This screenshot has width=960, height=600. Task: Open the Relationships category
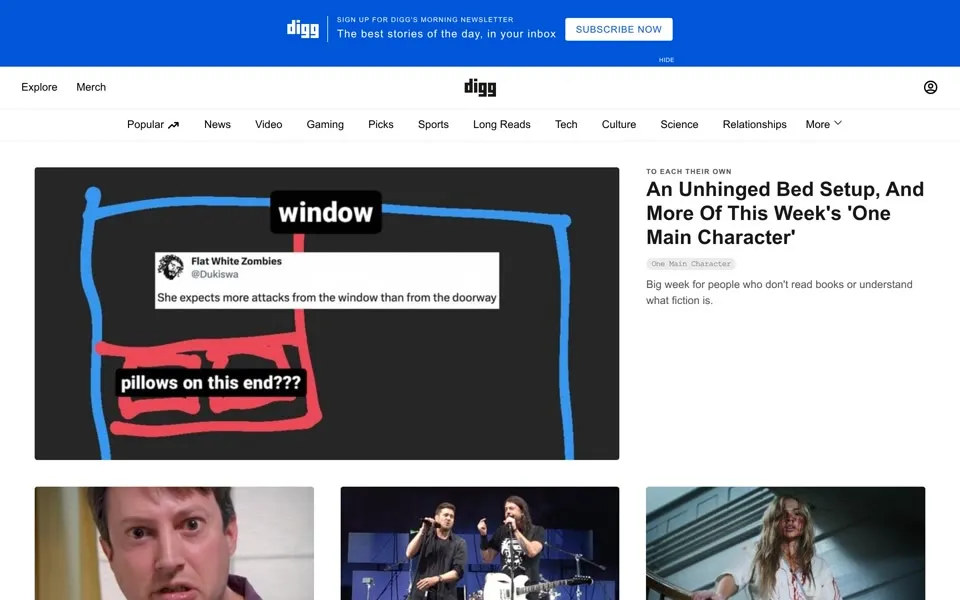pyautogui.click(x=754, y=124)
